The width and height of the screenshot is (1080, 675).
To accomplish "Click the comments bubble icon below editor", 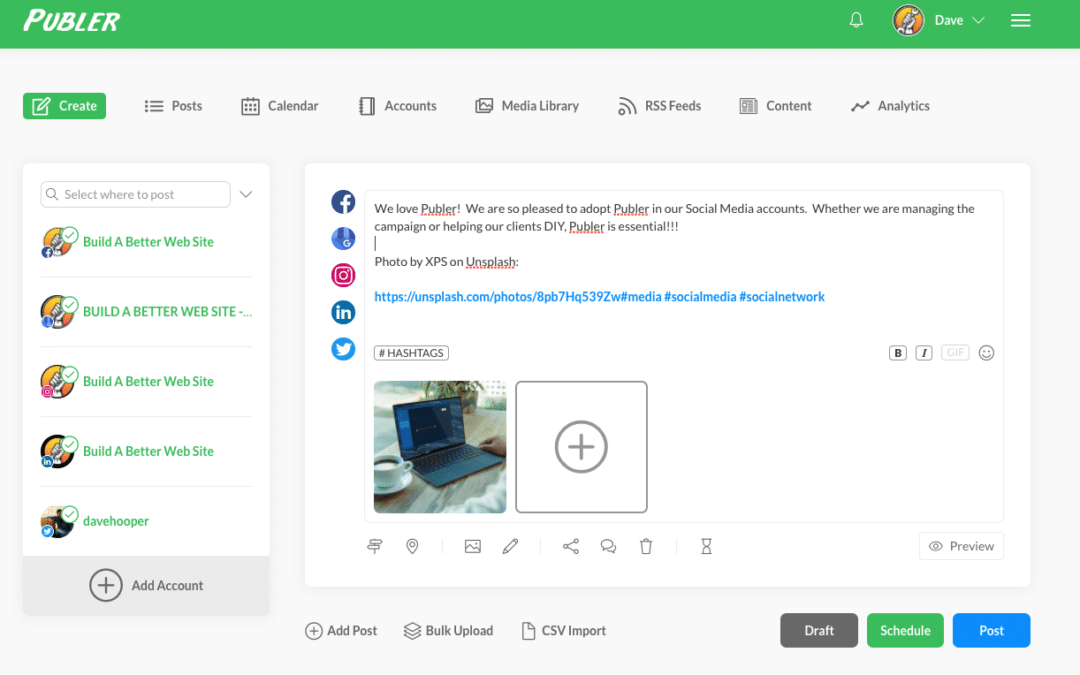I will click(x=608, y=546).
